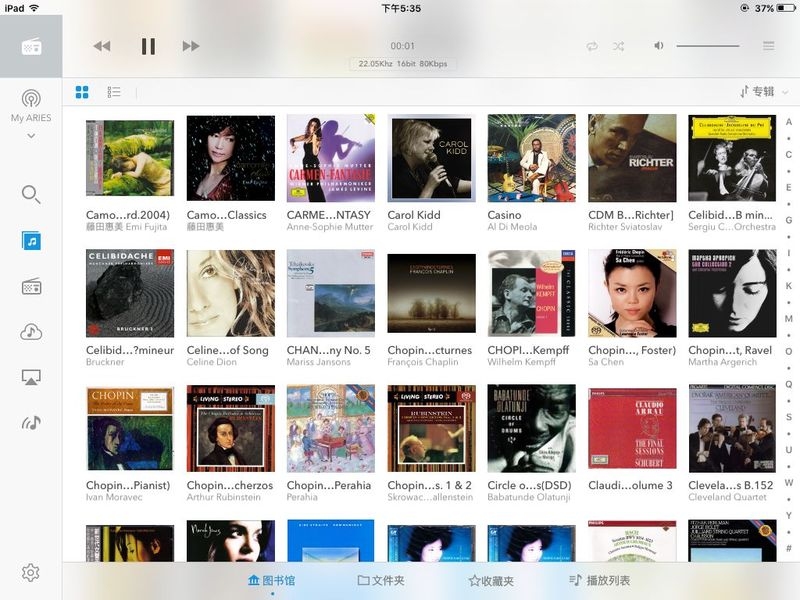
Task: Click the 22.05Khz 16bit 80Kbps format label
Action: coord(403,64)
